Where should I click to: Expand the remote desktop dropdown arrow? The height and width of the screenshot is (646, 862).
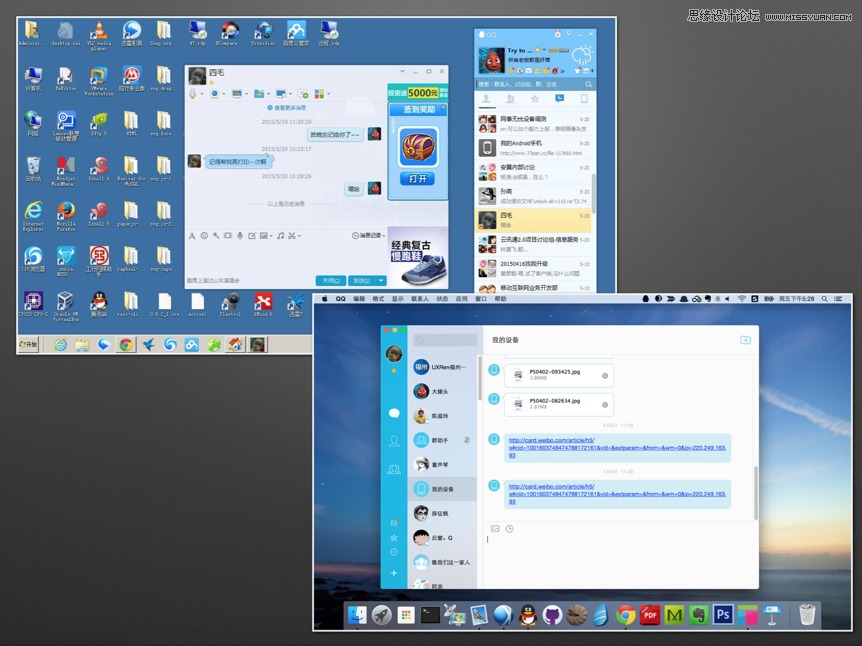pyautogui.click(x=290, y=94)
